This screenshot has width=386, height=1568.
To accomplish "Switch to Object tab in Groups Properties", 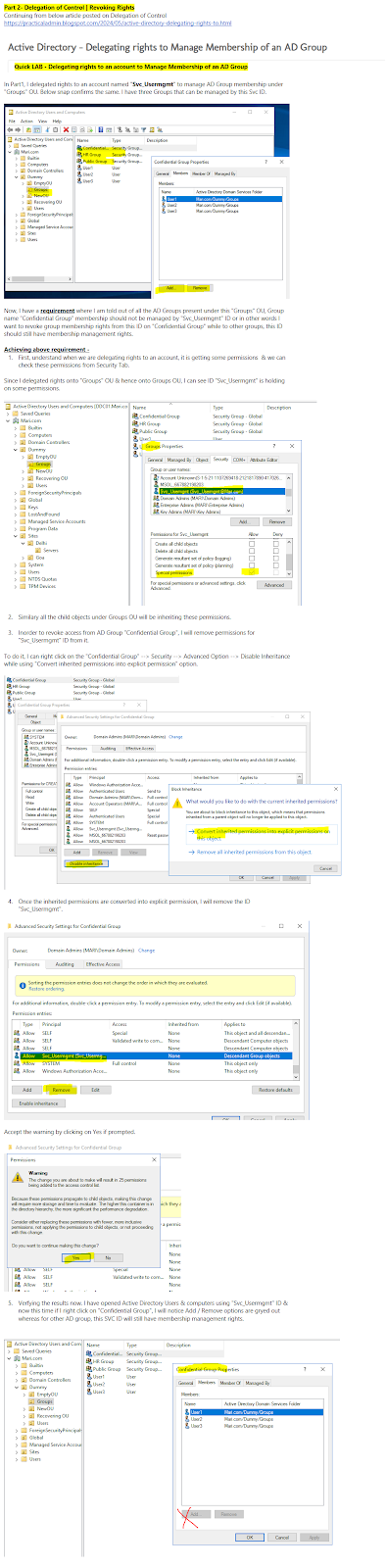I will coord(202,460).
